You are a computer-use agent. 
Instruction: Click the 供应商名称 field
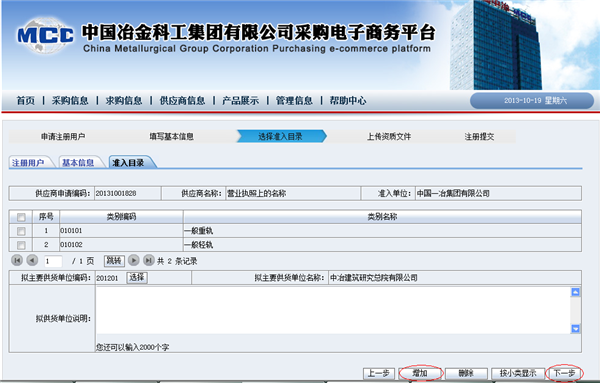click(x=292, y=193)
